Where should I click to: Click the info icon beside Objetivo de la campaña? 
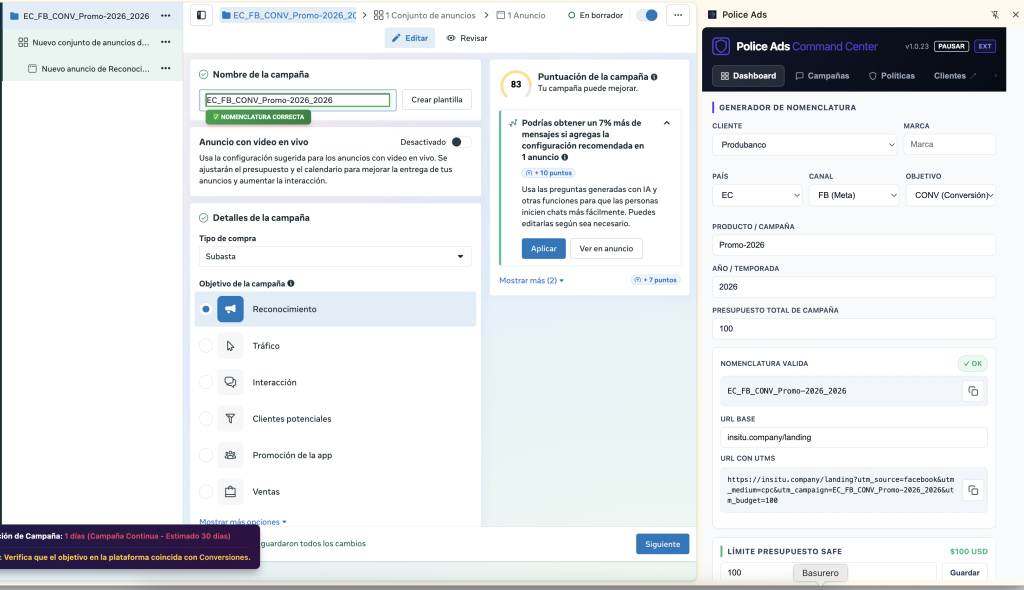pyautogui.click(x=291, y=284)
